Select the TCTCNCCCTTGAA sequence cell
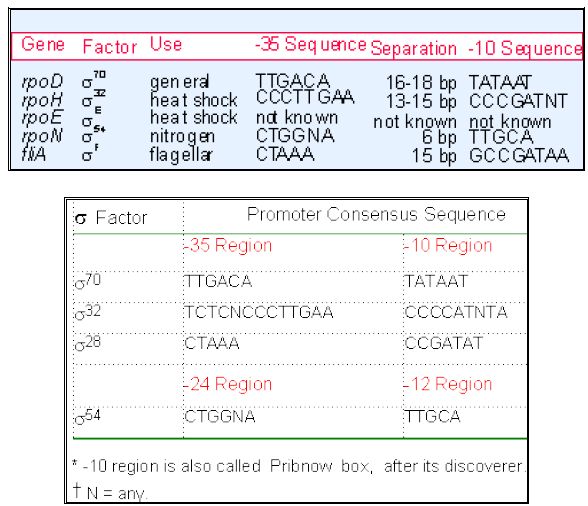The image size is (588, 506). point(259,312)
